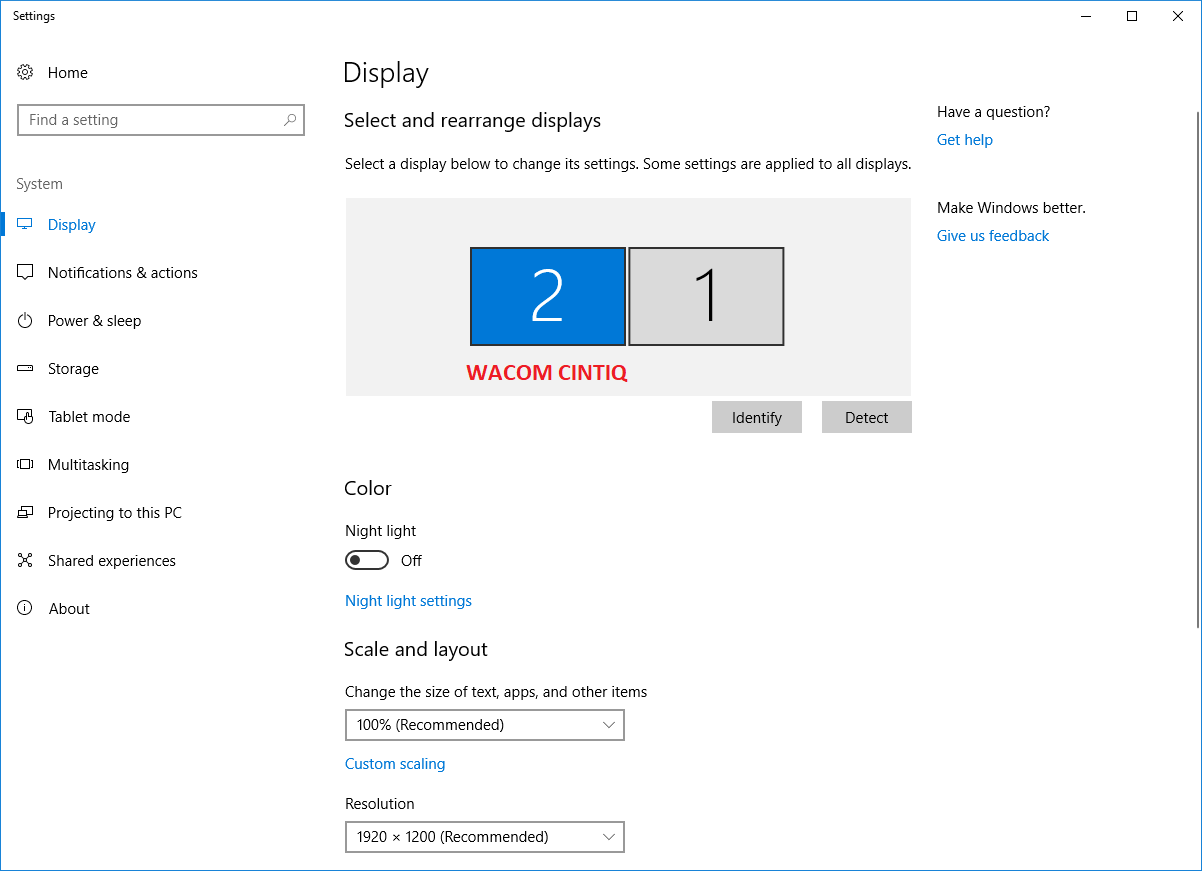Image resolution: width=1202 pixels, height=871 pixels.
Task: Open the Resolution dropdown
Action: click(484, 837)
